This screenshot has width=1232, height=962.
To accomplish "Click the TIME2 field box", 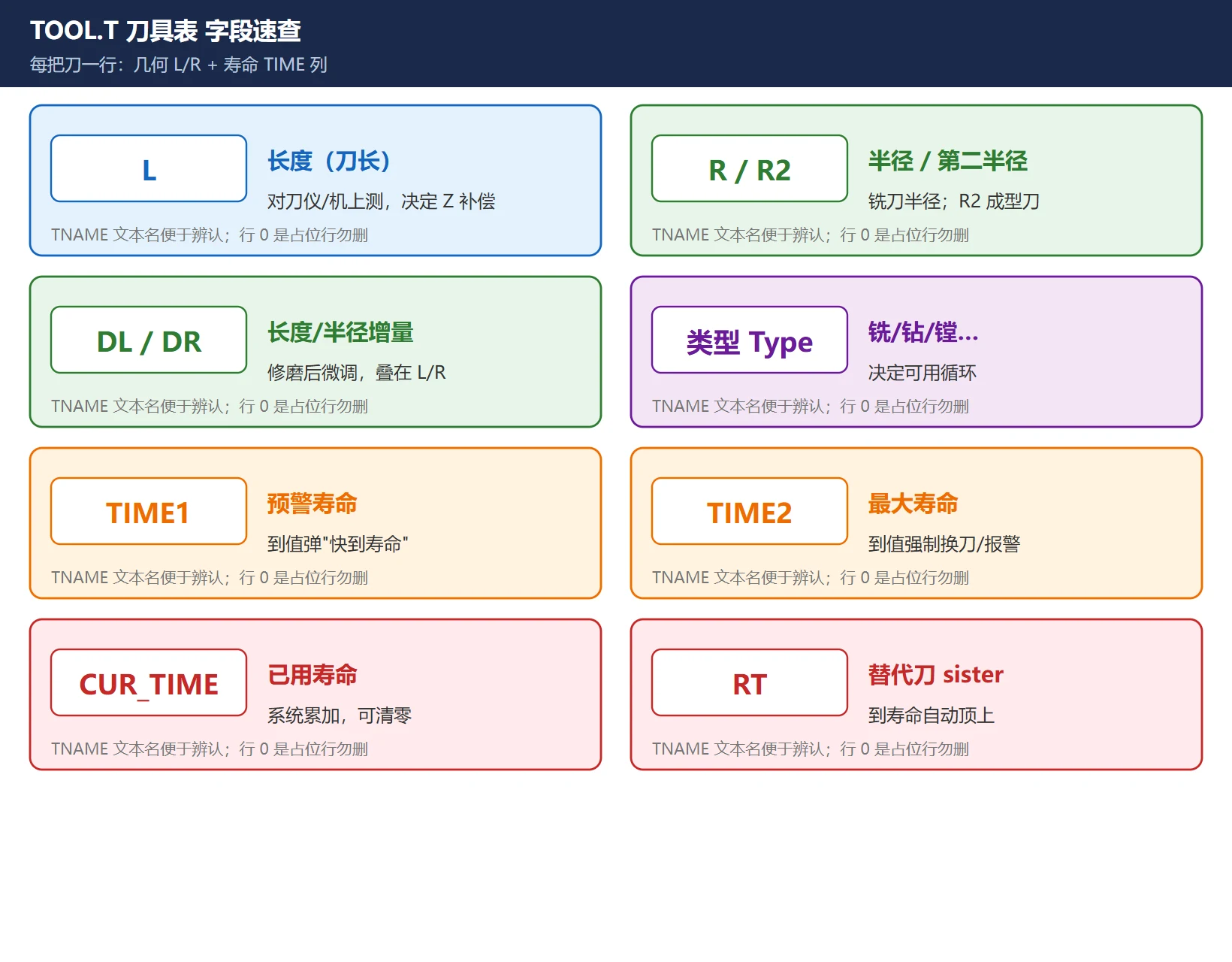I will (750, 511).
